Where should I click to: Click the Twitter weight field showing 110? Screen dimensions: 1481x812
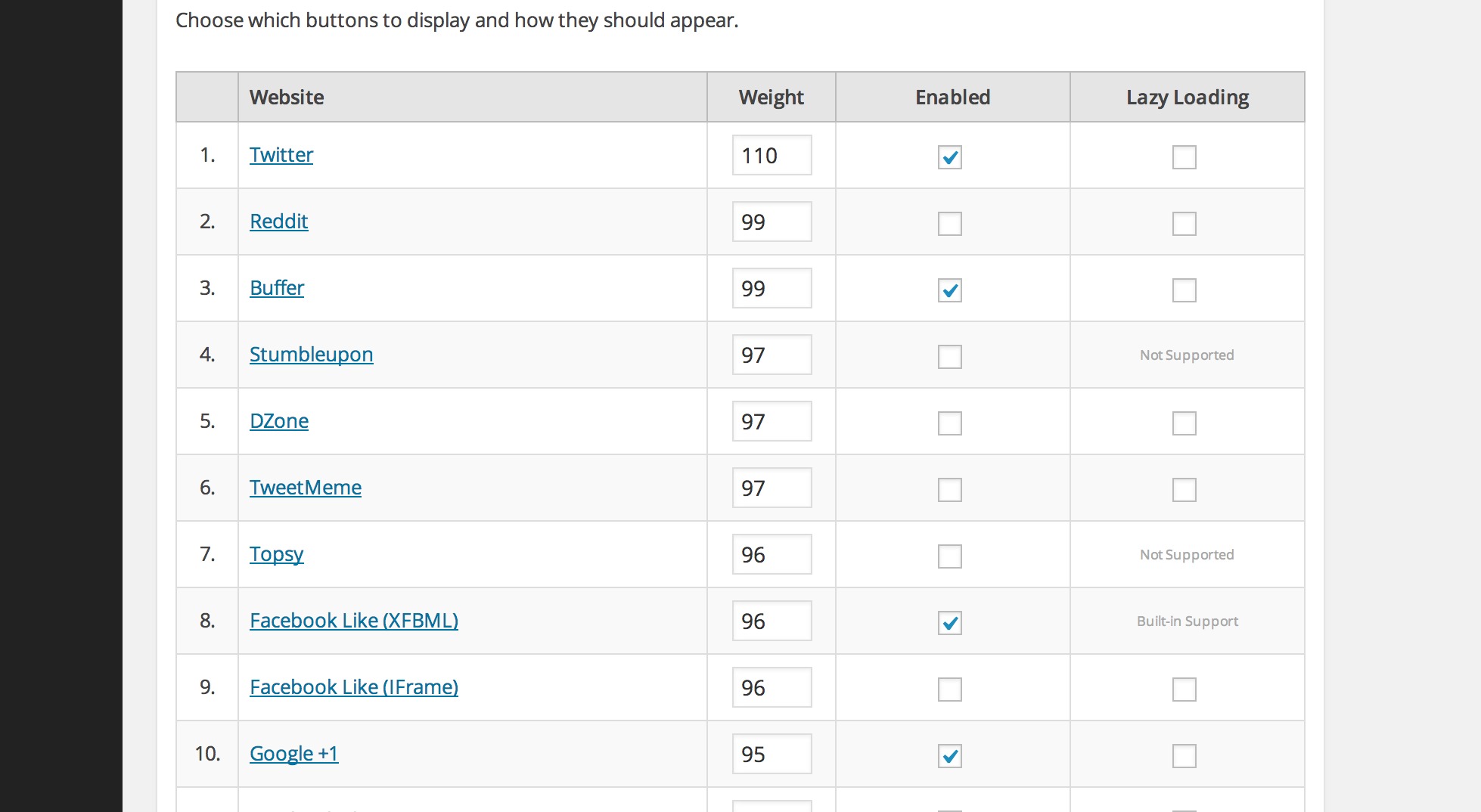pos(772,155)
